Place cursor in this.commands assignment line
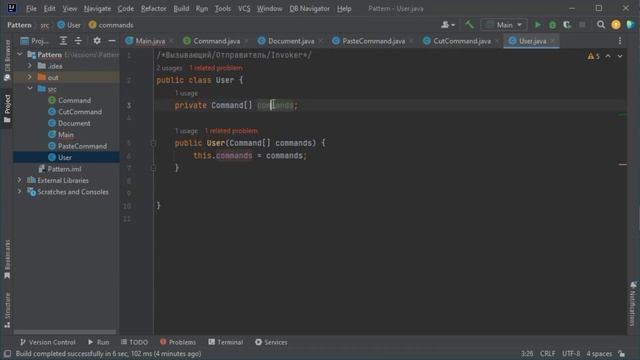Viewport: 640px width, 360px height. (249, 156)
